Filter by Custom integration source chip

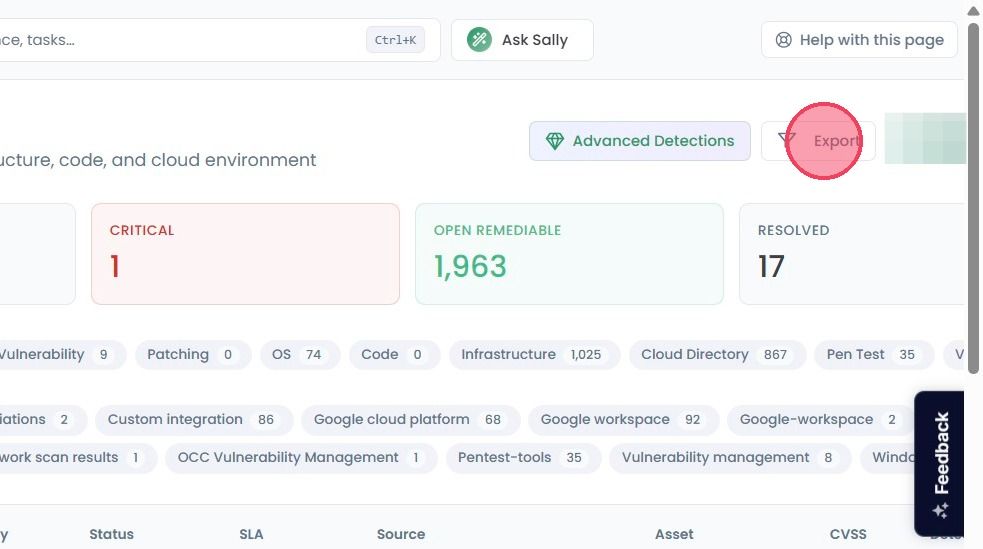tap(194, 420)
